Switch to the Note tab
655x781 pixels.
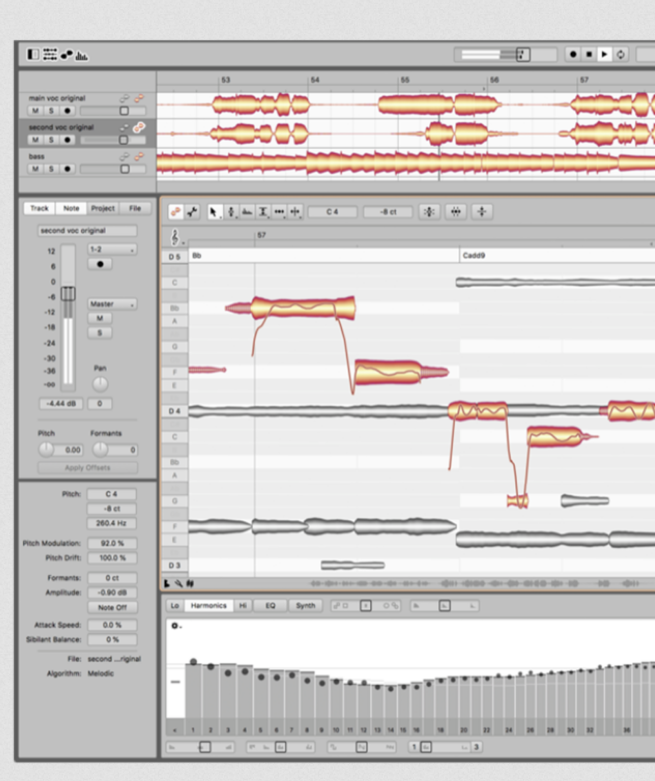point(71,208)
